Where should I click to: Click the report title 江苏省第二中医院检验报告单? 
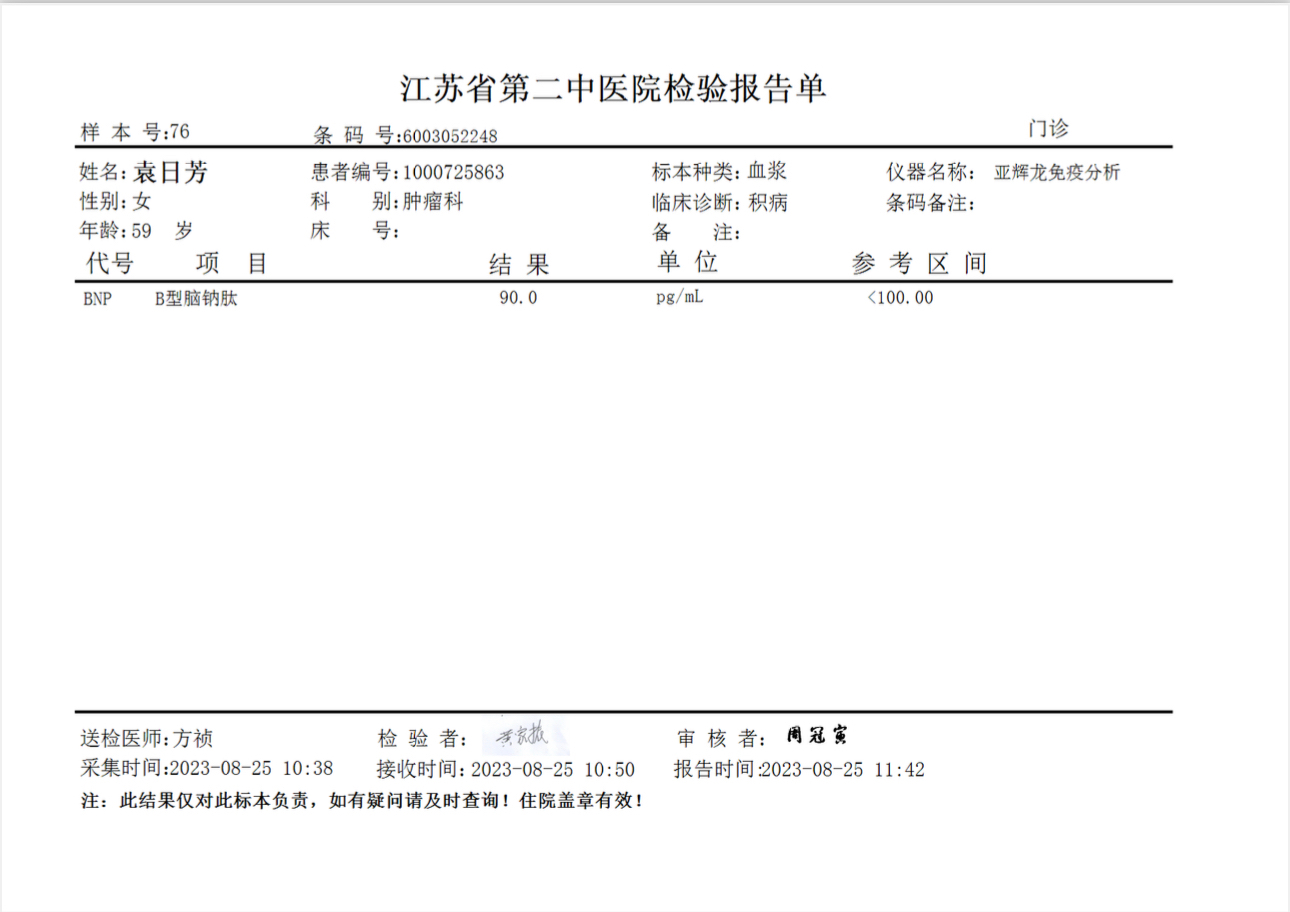[x=613, y=89]
